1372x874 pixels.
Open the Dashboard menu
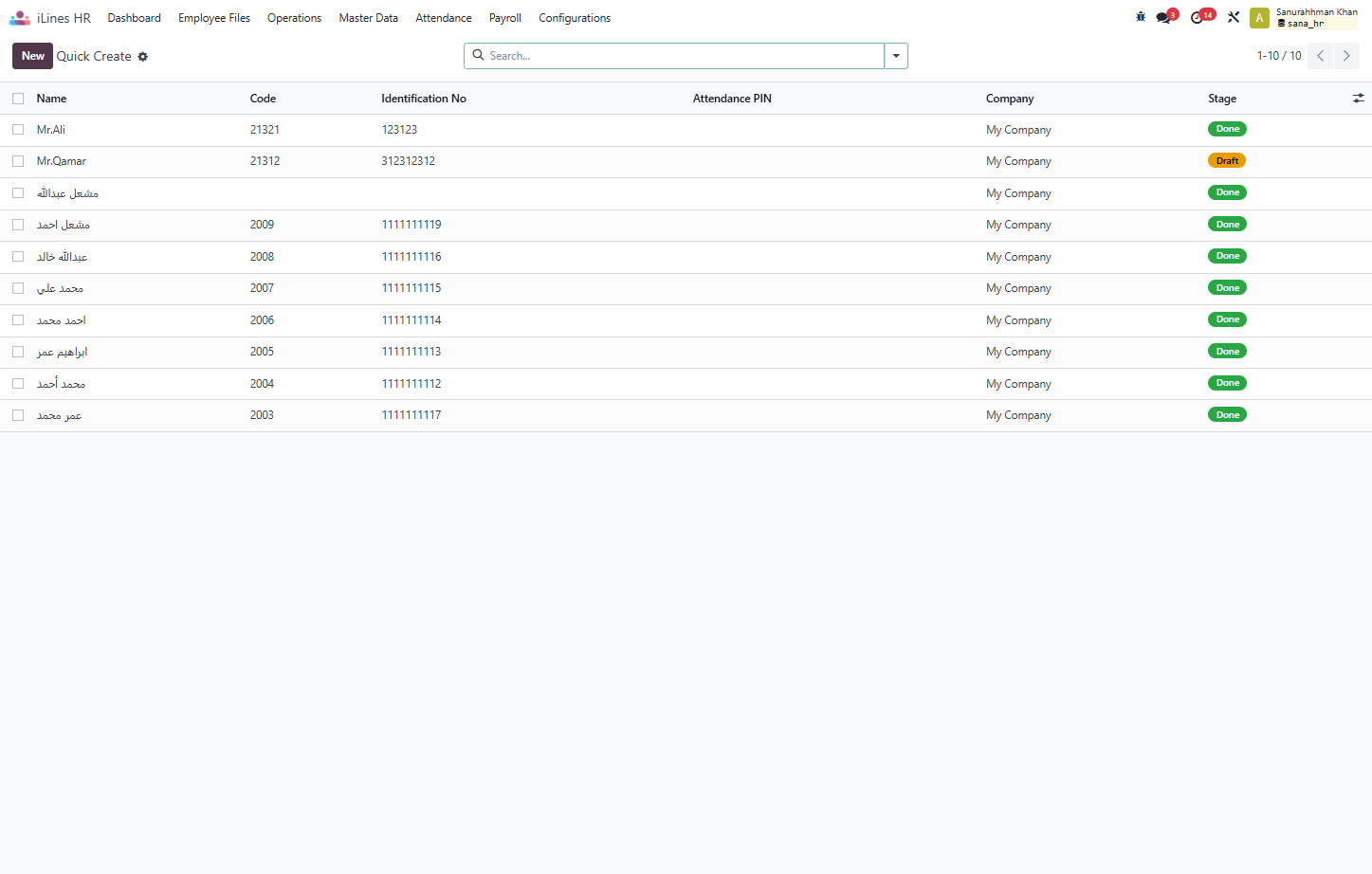(x=134, y=18)
